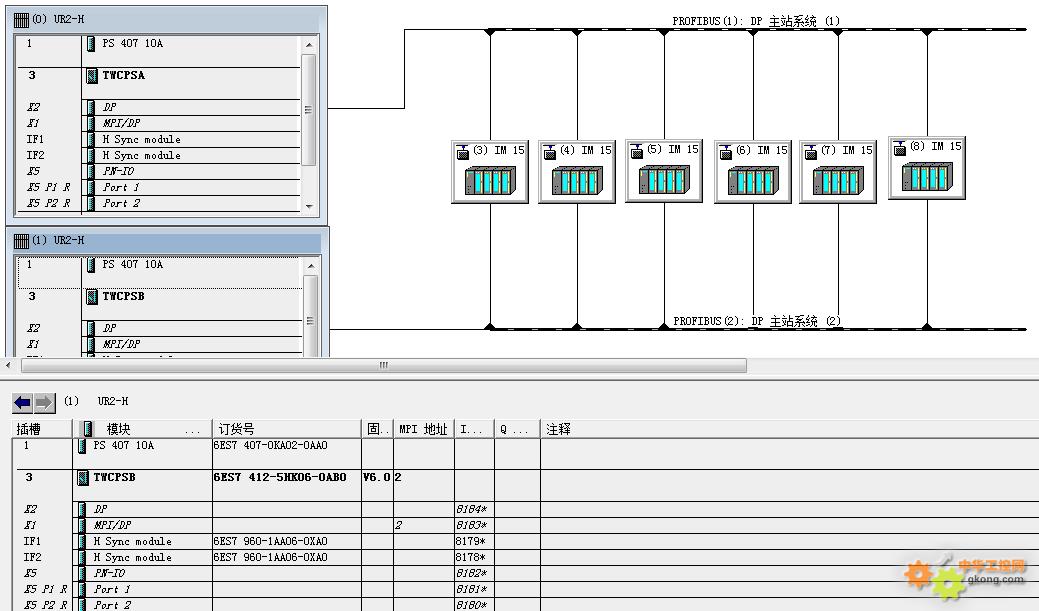Click the MPI/DP icon in rack (0)
The height and width of the screenshot is (611, 1039).
pyautogui.click(x=91, y=123)
